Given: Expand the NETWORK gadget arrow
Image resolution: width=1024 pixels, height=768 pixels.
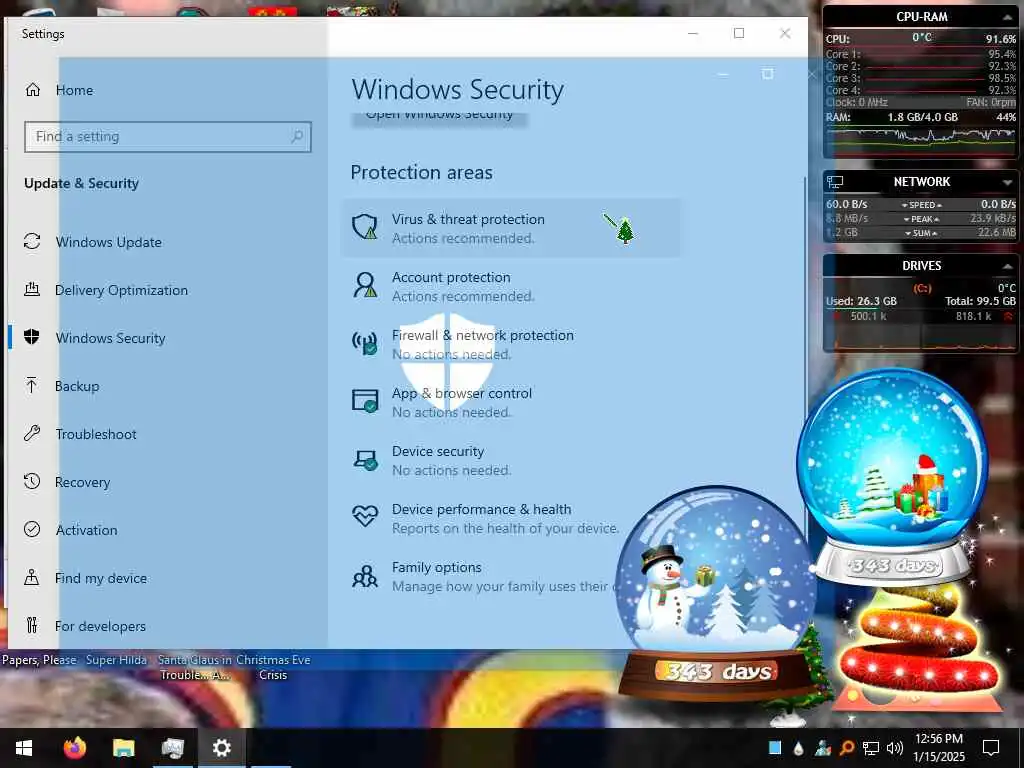Looking at the screenshot, I should (1008, 182).
